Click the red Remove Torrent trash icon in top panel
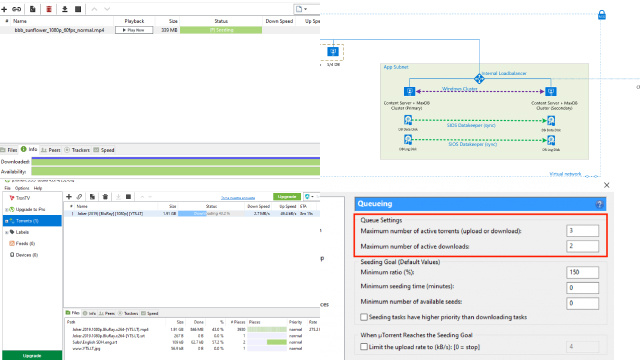The height and width of the screenshot is (360, 640). pyautogui.click(x=49, y=9)
